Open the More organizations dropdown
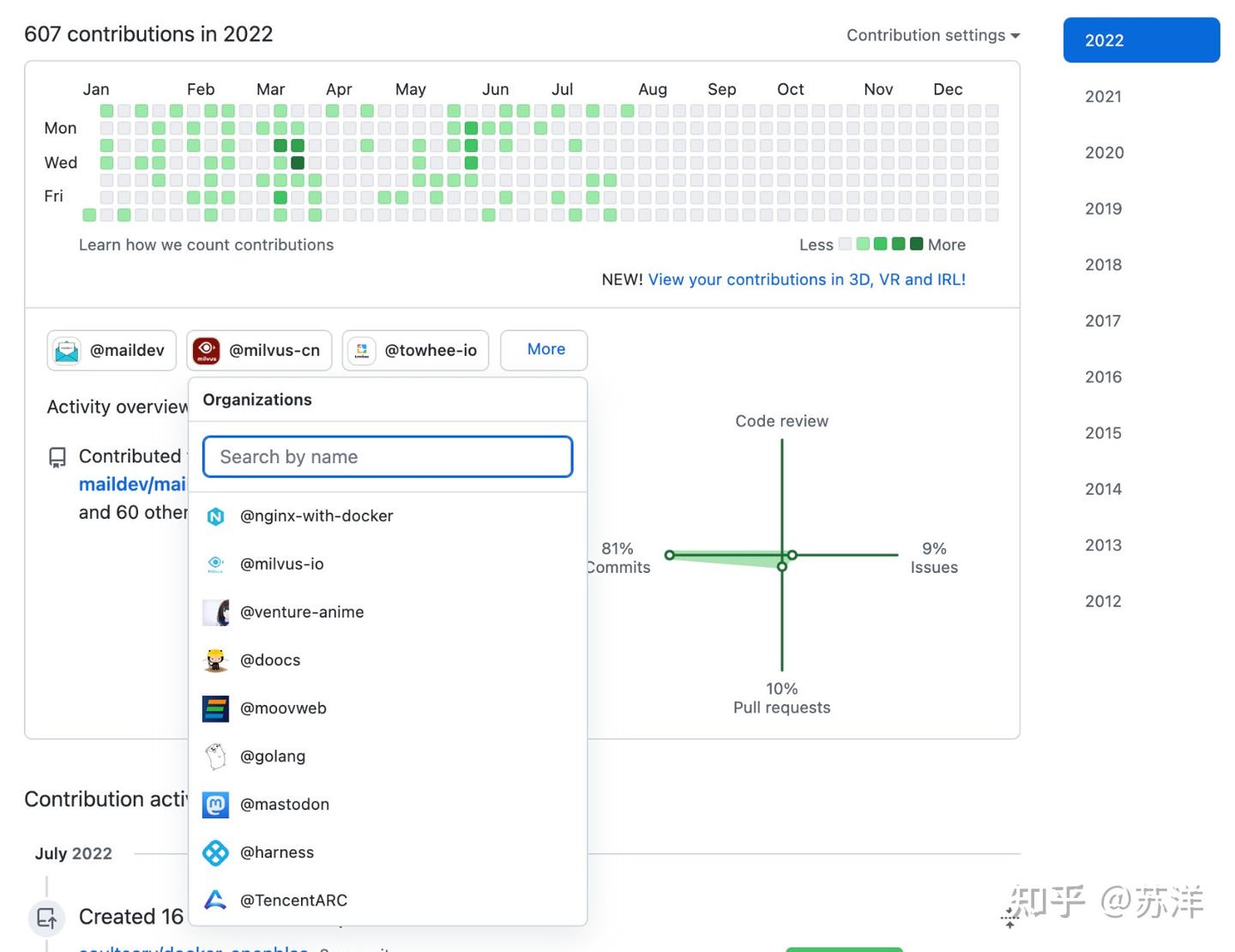Viewport: 1235px width, 952px height. [544, 350]
